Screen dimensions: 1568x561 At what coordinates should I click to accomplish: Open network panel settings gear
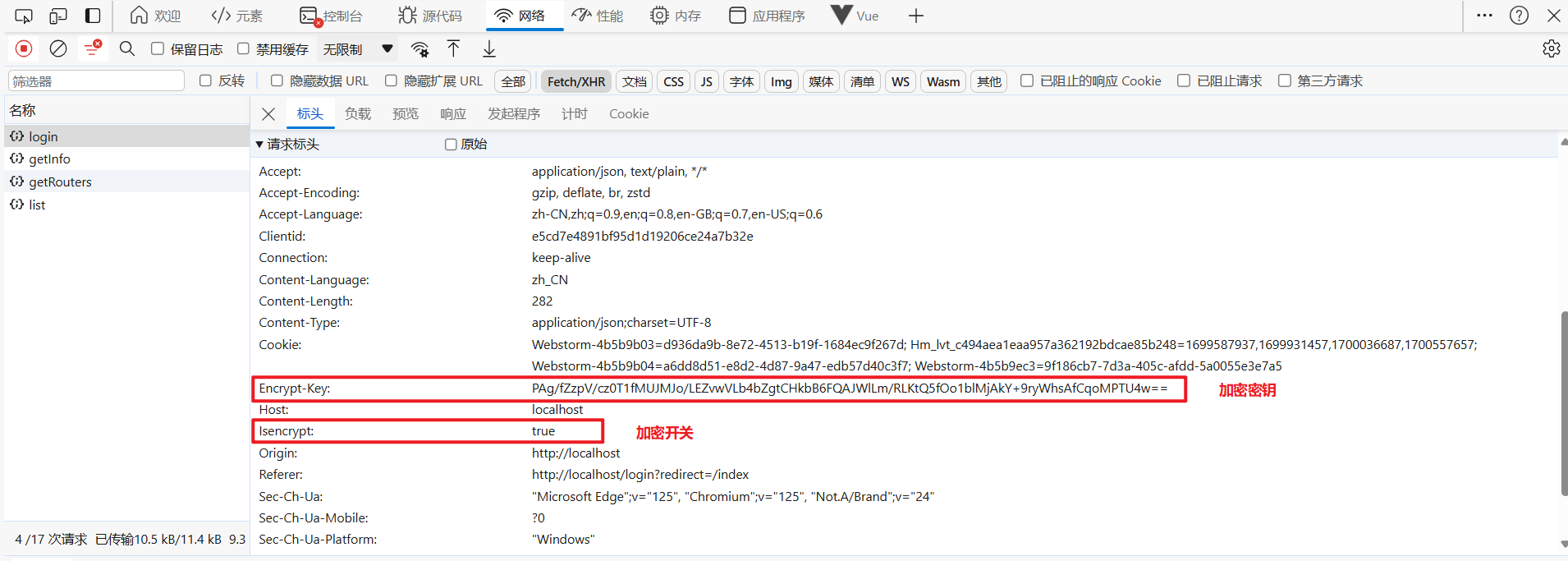tap(1551, 48)
